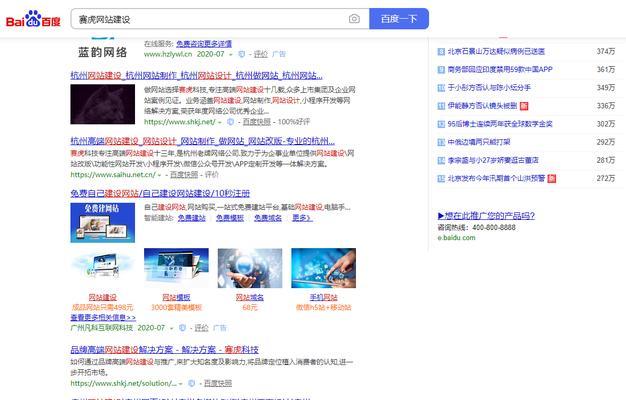This screenshot has width=626, height=400.
Task: Click shield icon beside https://www.shkj.net/
Action: [230, 122]
